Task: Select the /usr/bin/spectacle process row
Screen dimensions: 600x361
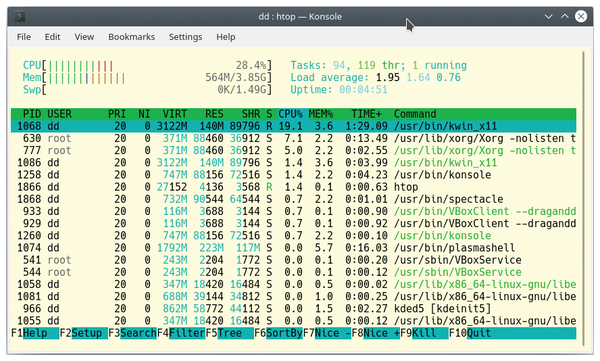Action: point(293,199)
